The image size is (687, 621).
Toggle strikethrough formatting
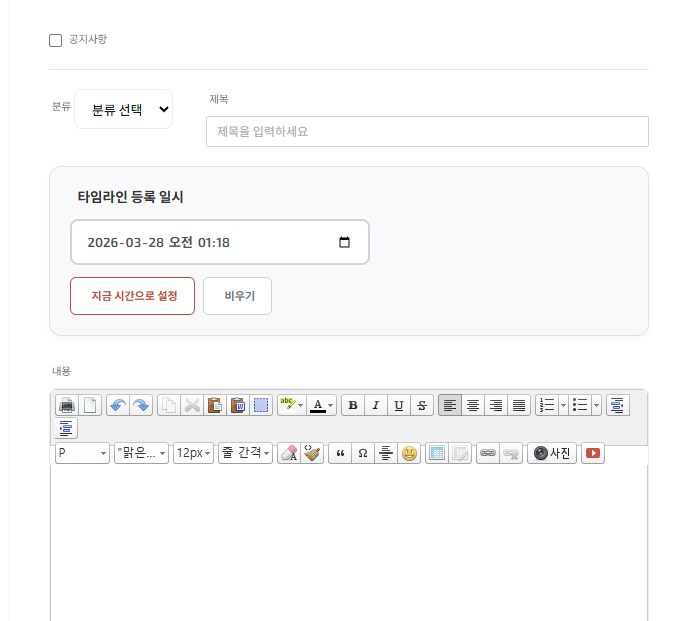(422, 405)
